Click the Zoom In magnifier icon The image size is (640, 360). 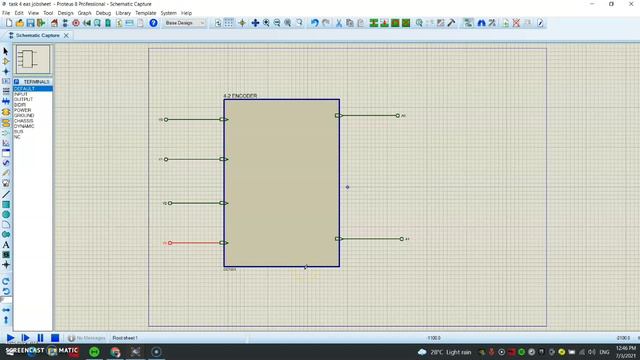tap(266, 23)
